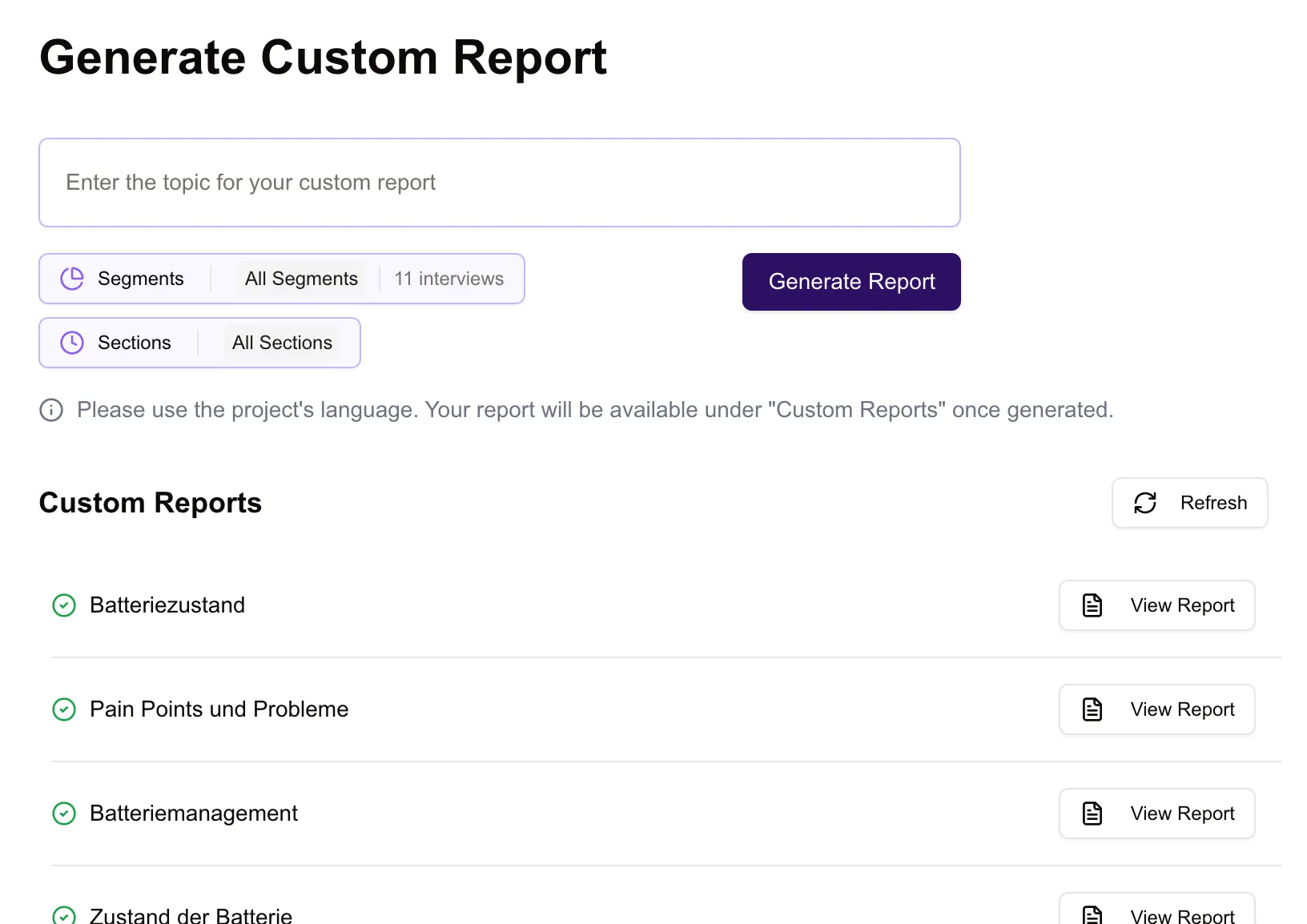Click the Sections clock icon

pos(71,343)
